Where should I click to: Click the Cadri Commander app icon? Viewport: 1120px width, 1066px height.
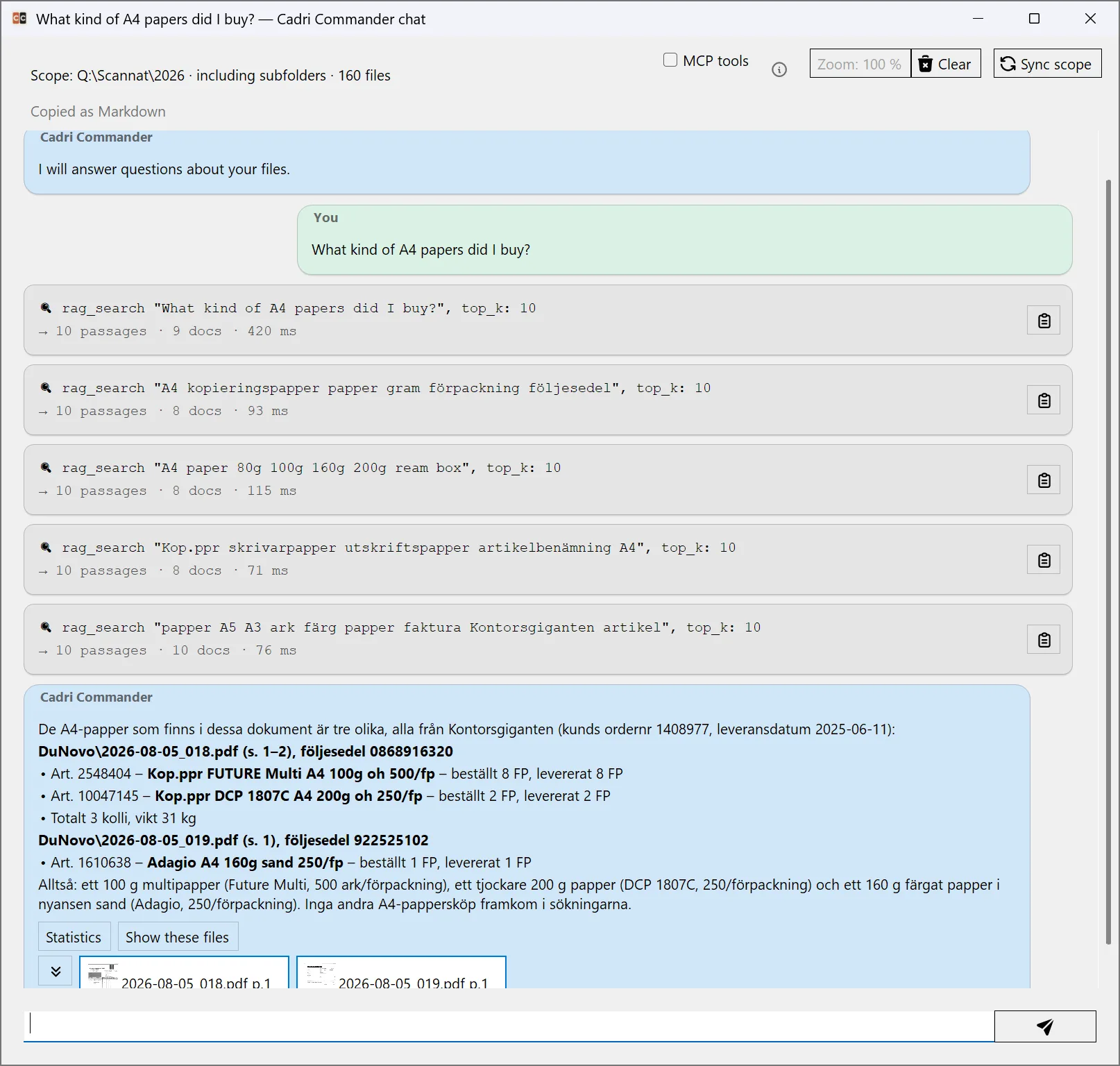[x=19, y=19]
